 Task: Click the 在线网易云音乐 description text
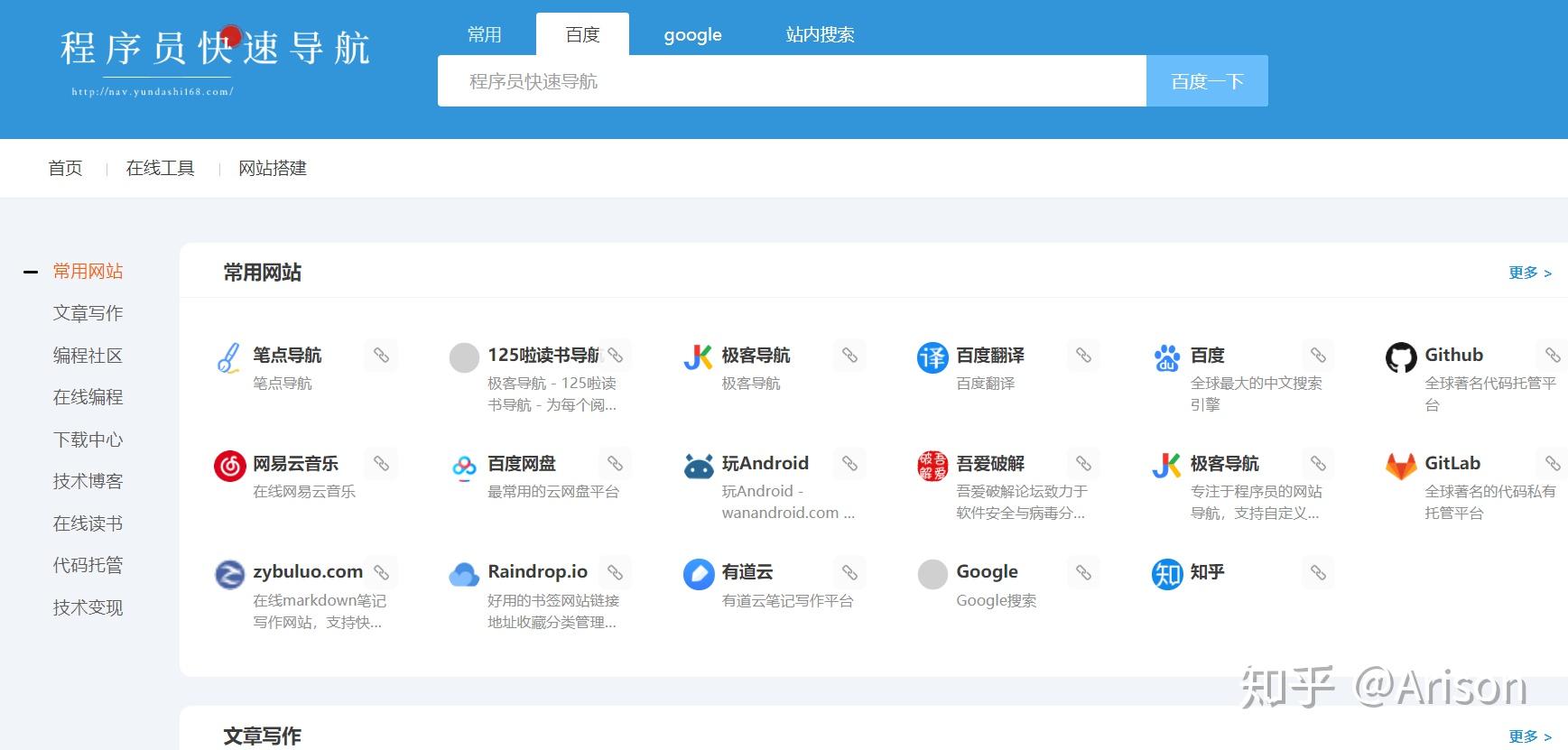tap(304, 491)
